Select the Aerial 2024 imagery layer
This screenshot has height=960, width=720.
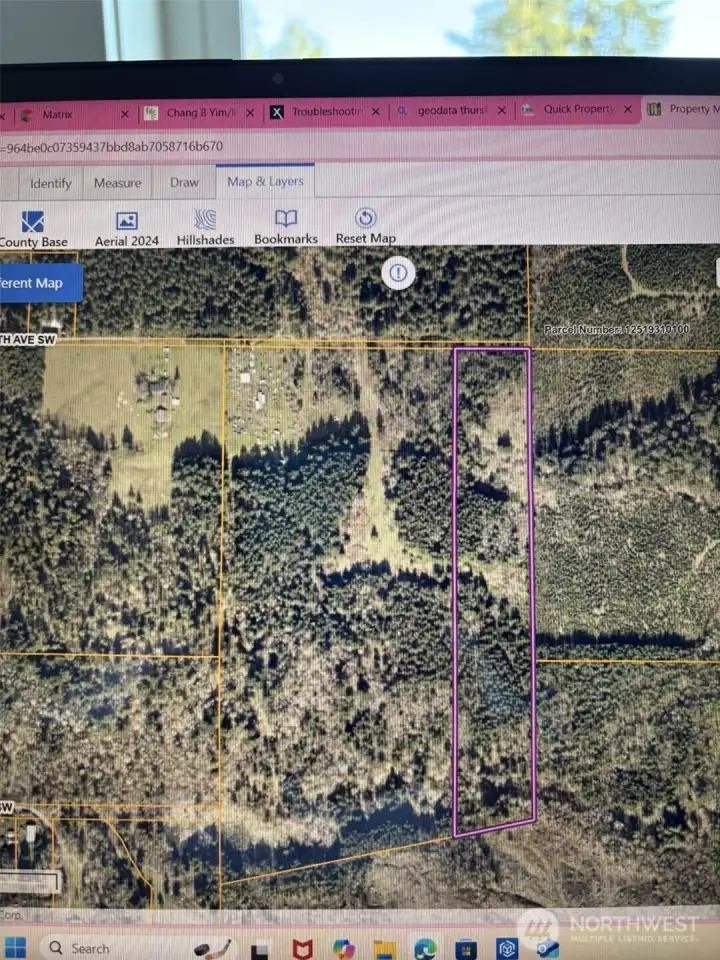(127, 227)
